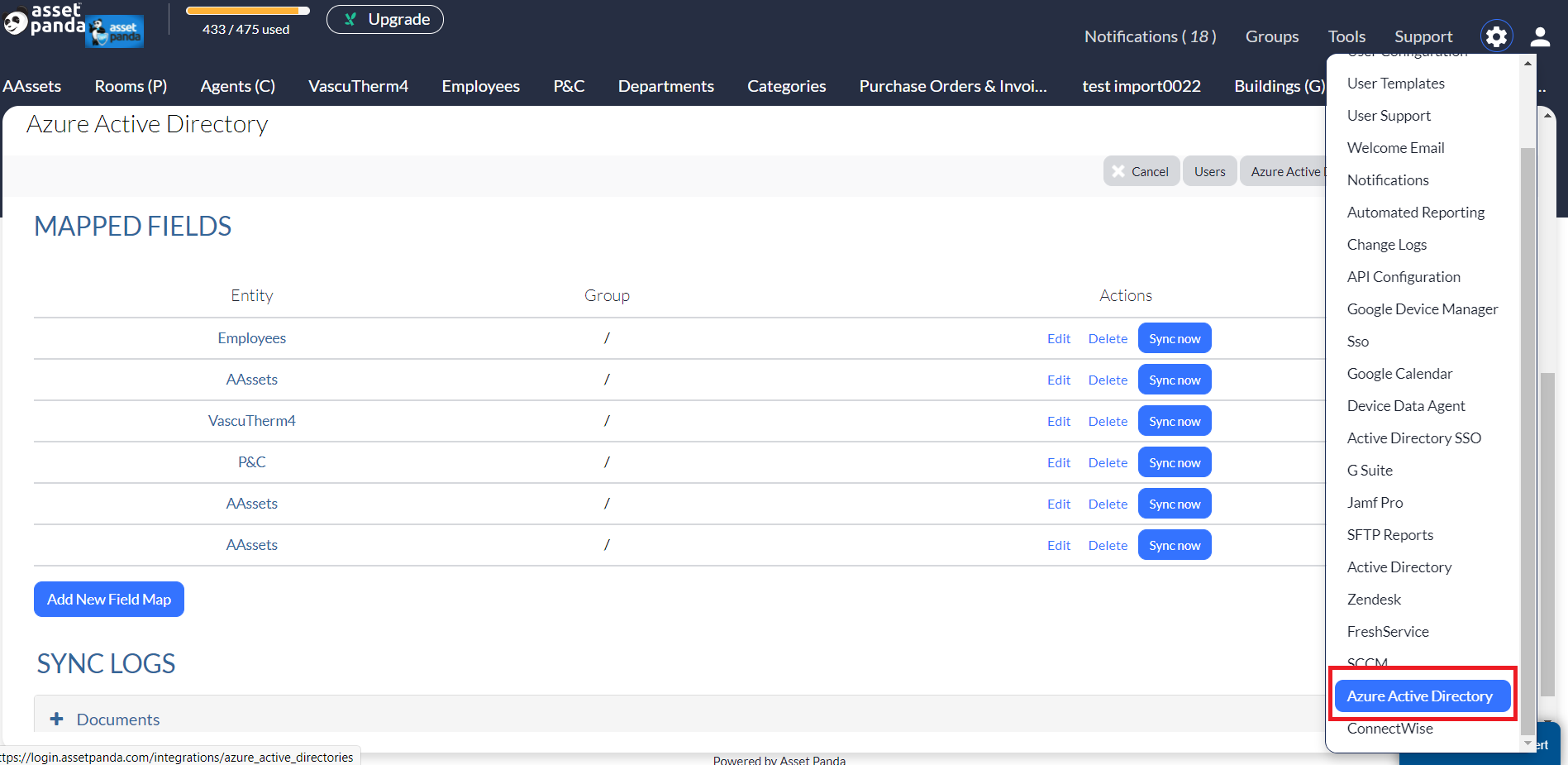Go to the test import0022 tab

[1141, 86]
